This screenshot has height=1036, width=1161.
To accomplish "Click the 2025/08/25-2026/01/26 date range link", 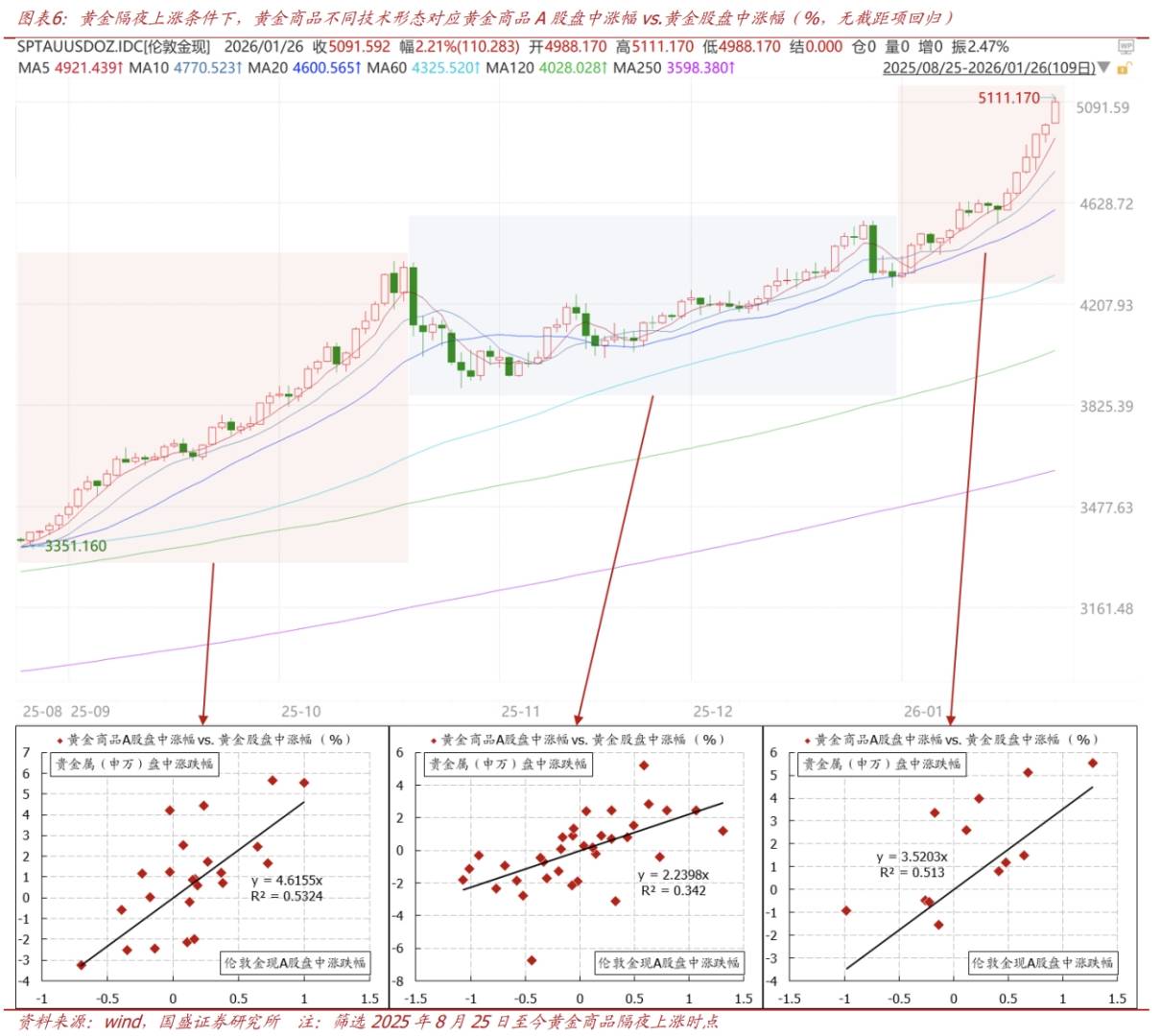I will [x=988, y=68].
